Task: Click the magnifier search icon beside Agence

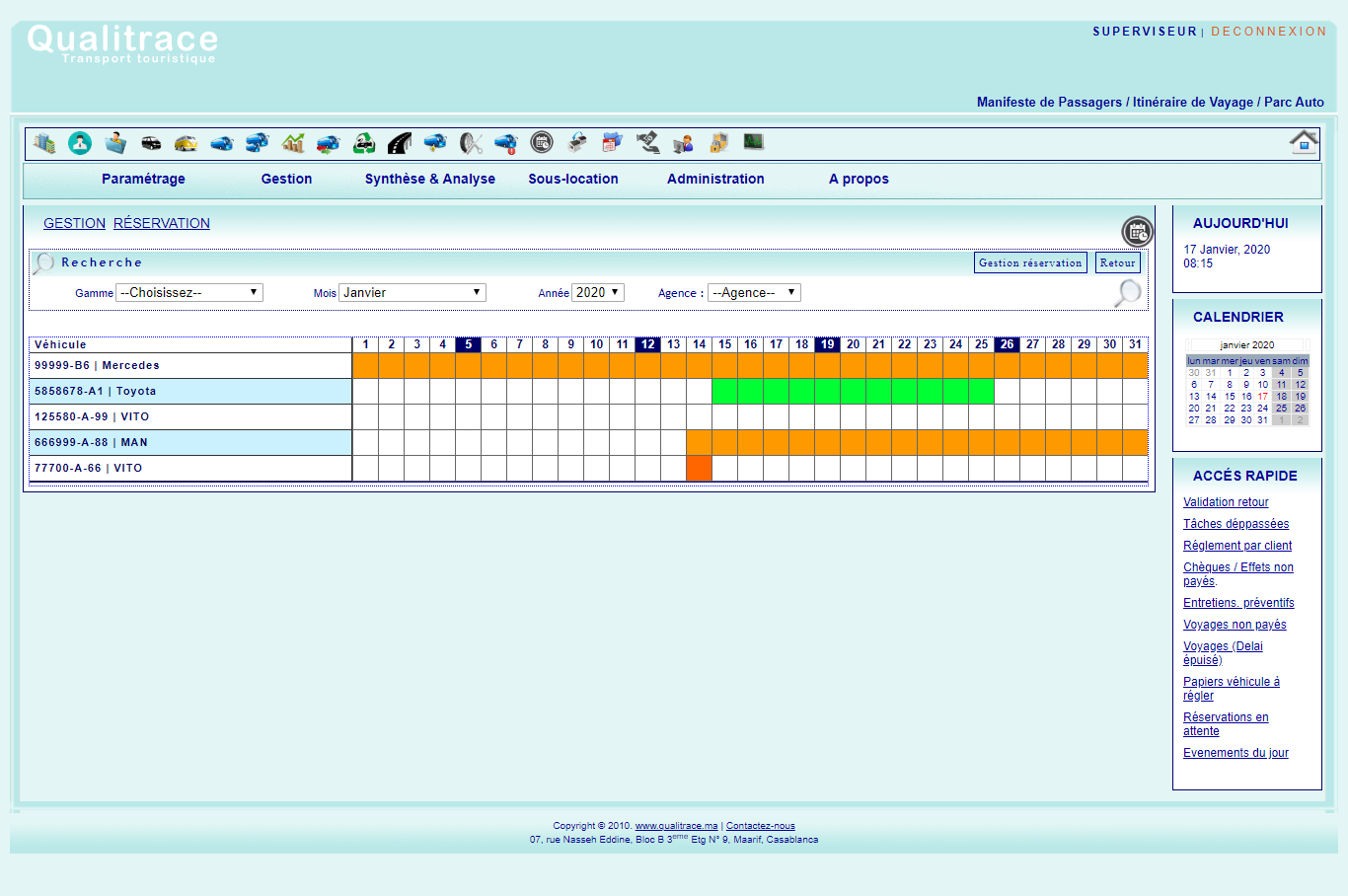Action: 1127,293
